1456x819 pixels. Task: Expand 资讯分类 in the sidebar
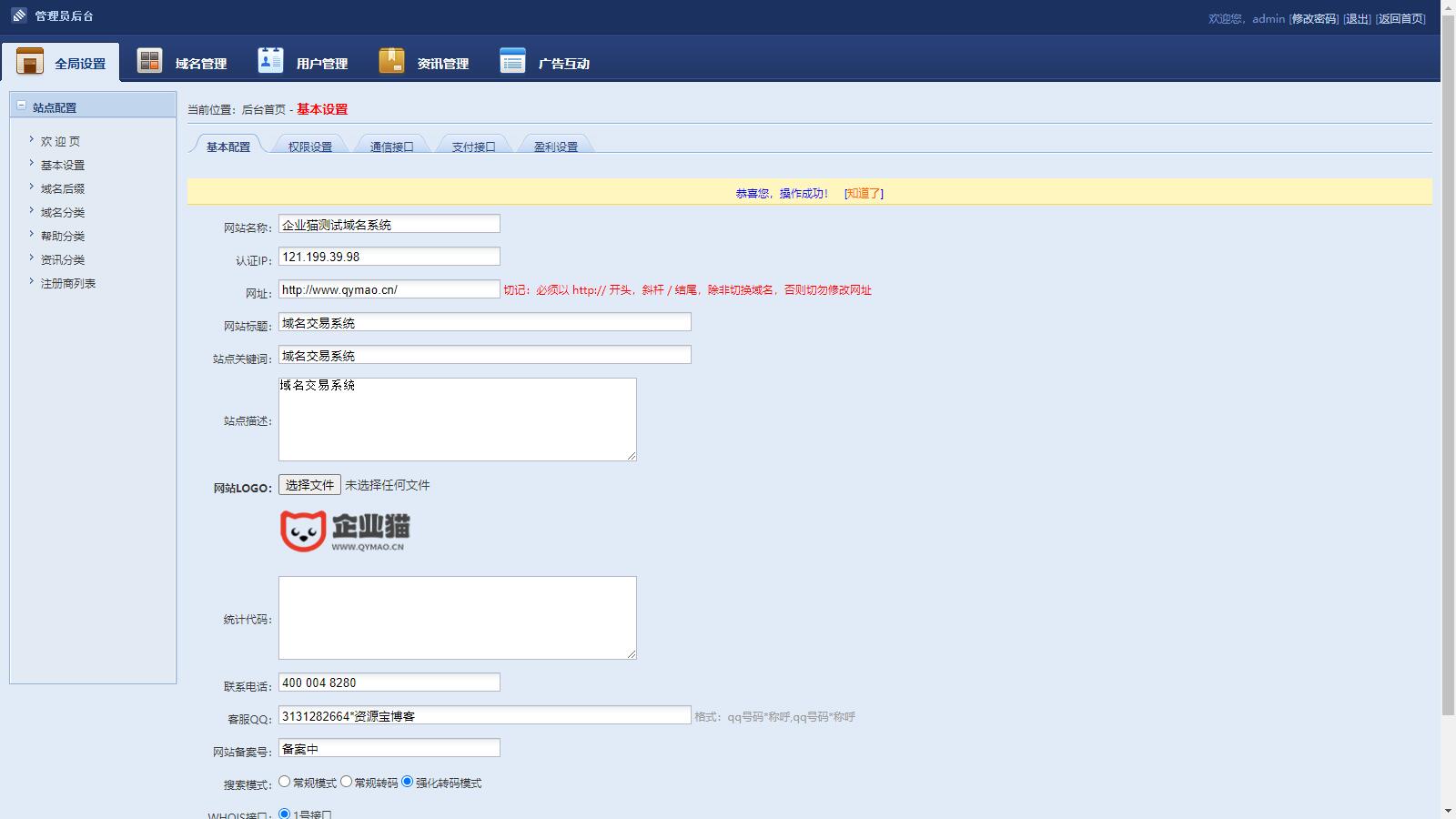tap(62, 258)
